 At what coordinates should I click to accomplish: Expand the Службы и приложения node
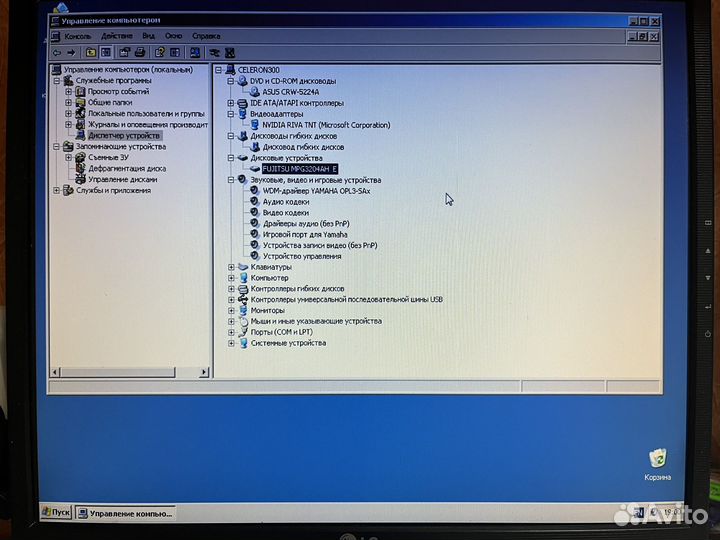coord(56,190)
